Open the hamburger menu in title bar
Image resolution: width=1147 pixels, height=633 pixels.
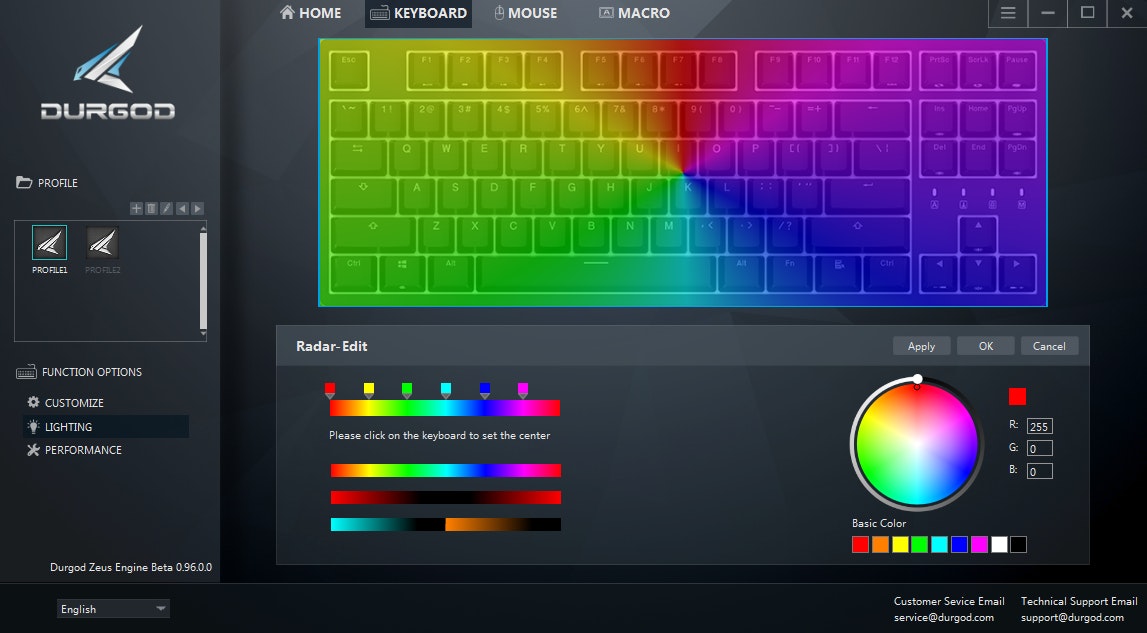1008,13
